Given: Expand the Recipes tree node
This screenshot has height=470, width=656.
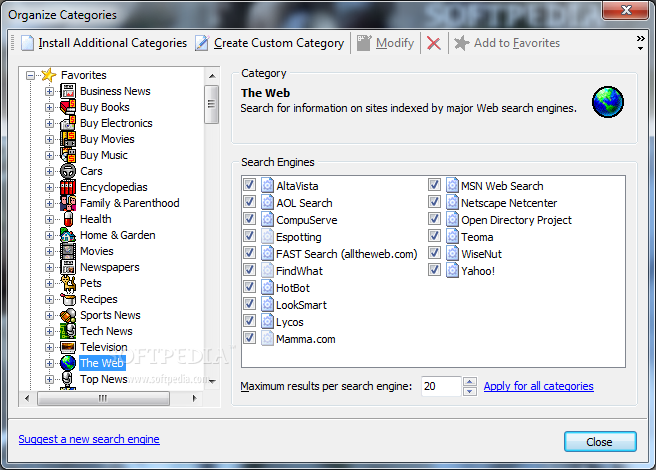Looking at the screenshot, I should point(49,299).
